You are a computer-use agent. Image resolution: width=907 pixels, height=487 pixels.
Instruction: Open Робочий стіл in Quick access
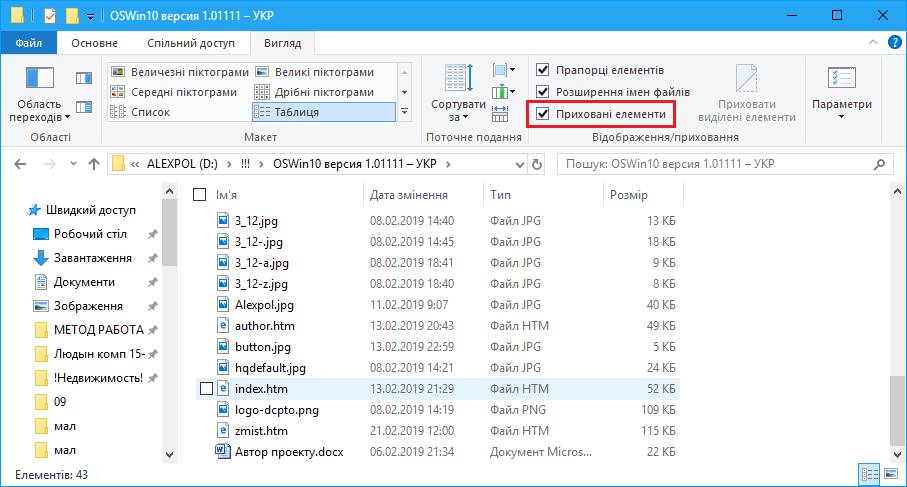(90, 234)
